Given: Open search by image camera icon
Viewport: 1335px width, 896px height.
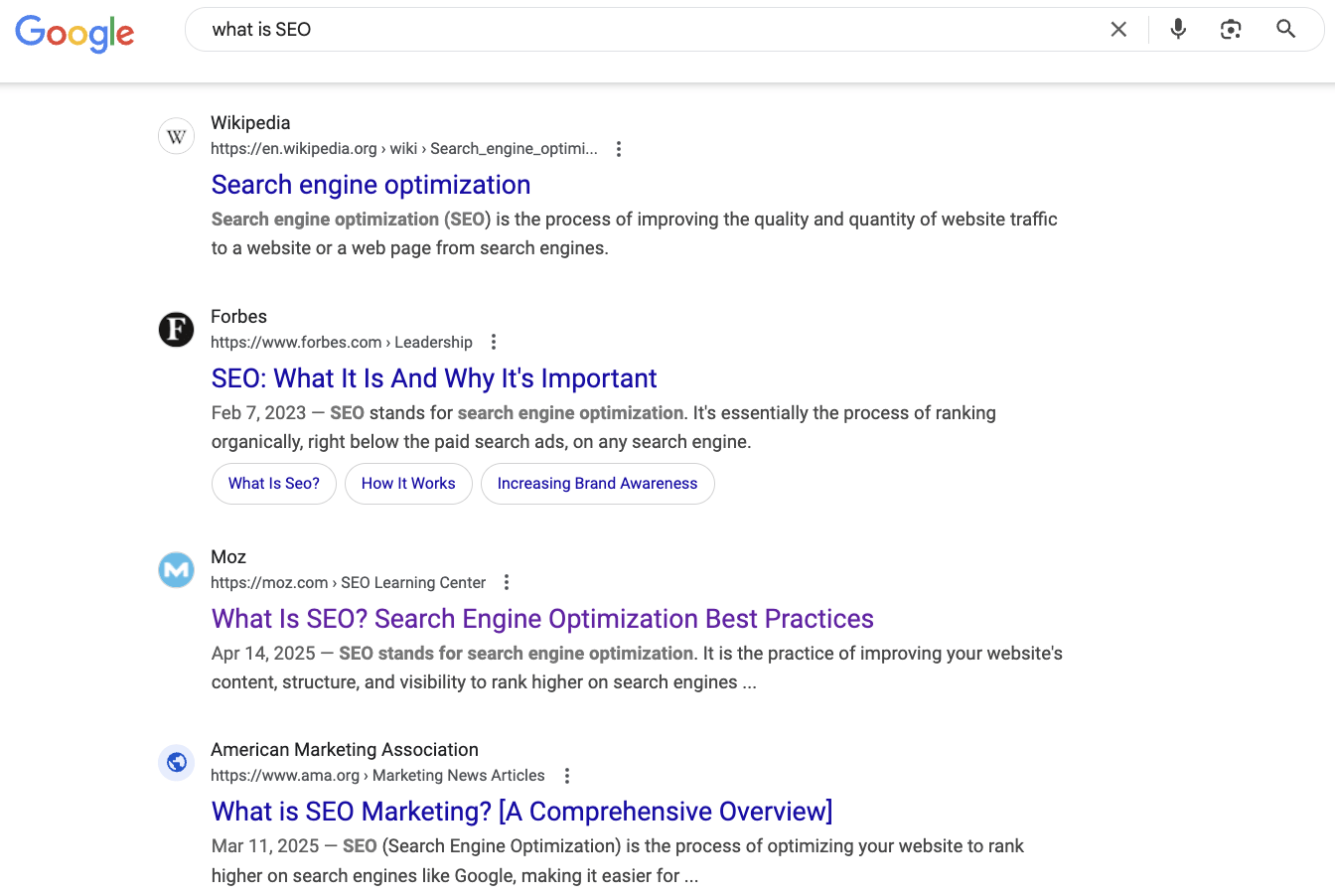Looking at the screenshot, I should (1231, 30).
